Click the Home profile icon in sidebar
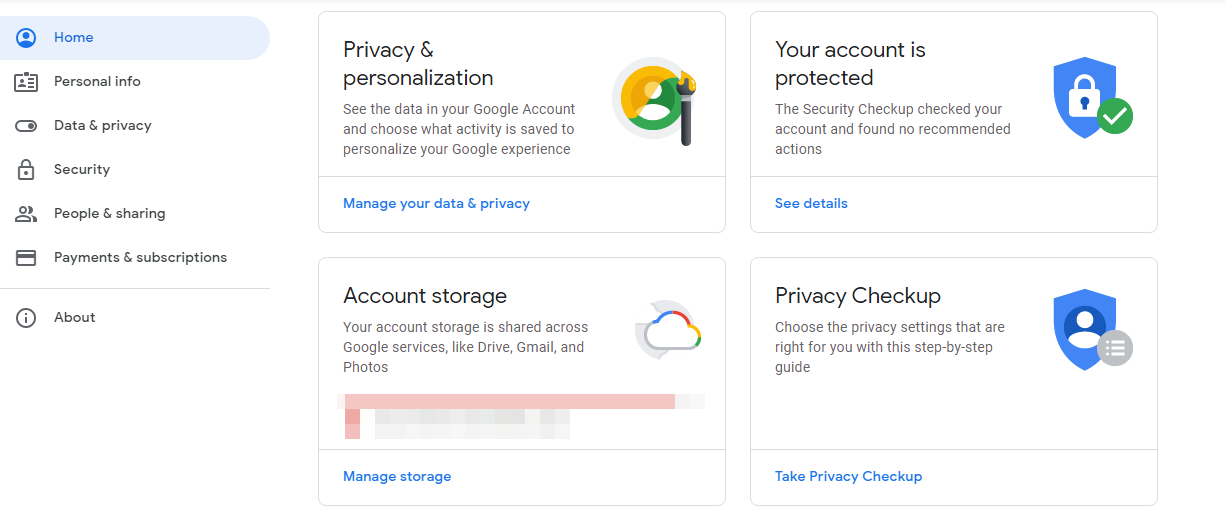 26,38
